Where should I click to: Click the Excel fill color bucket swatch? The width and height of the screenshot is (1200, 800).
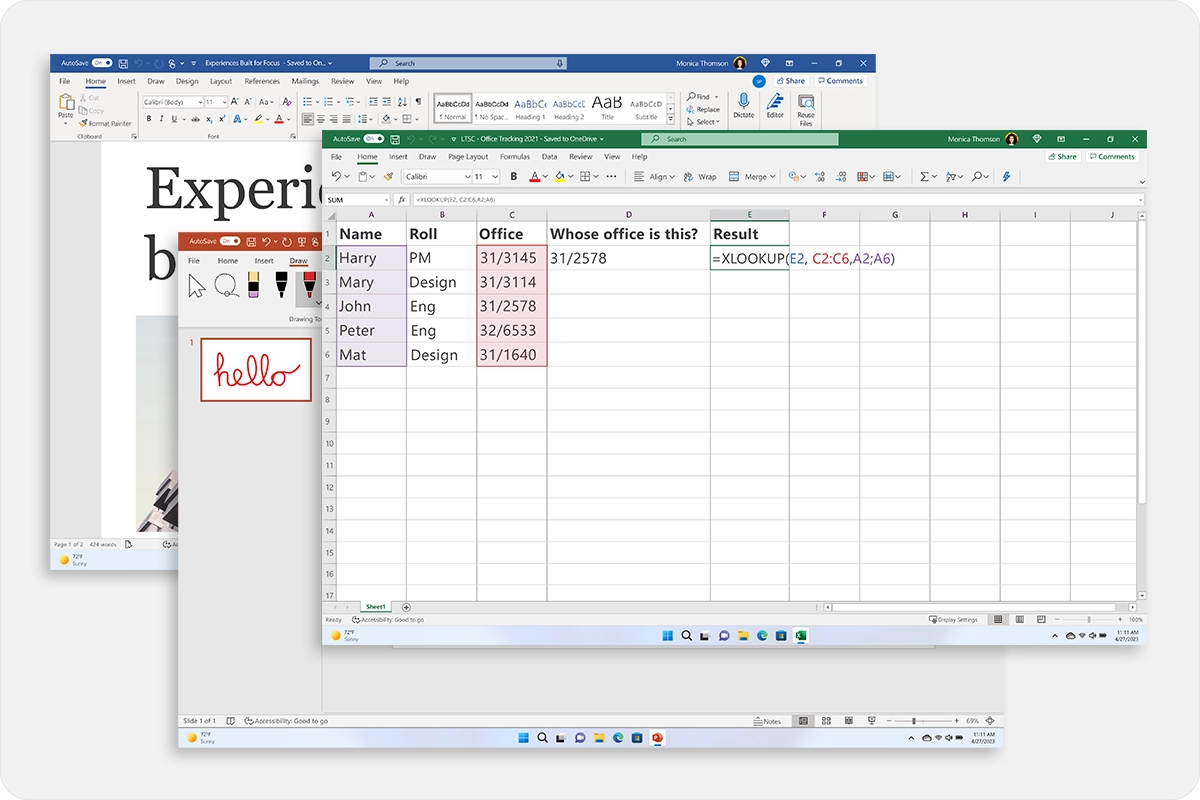coord(562,176)
